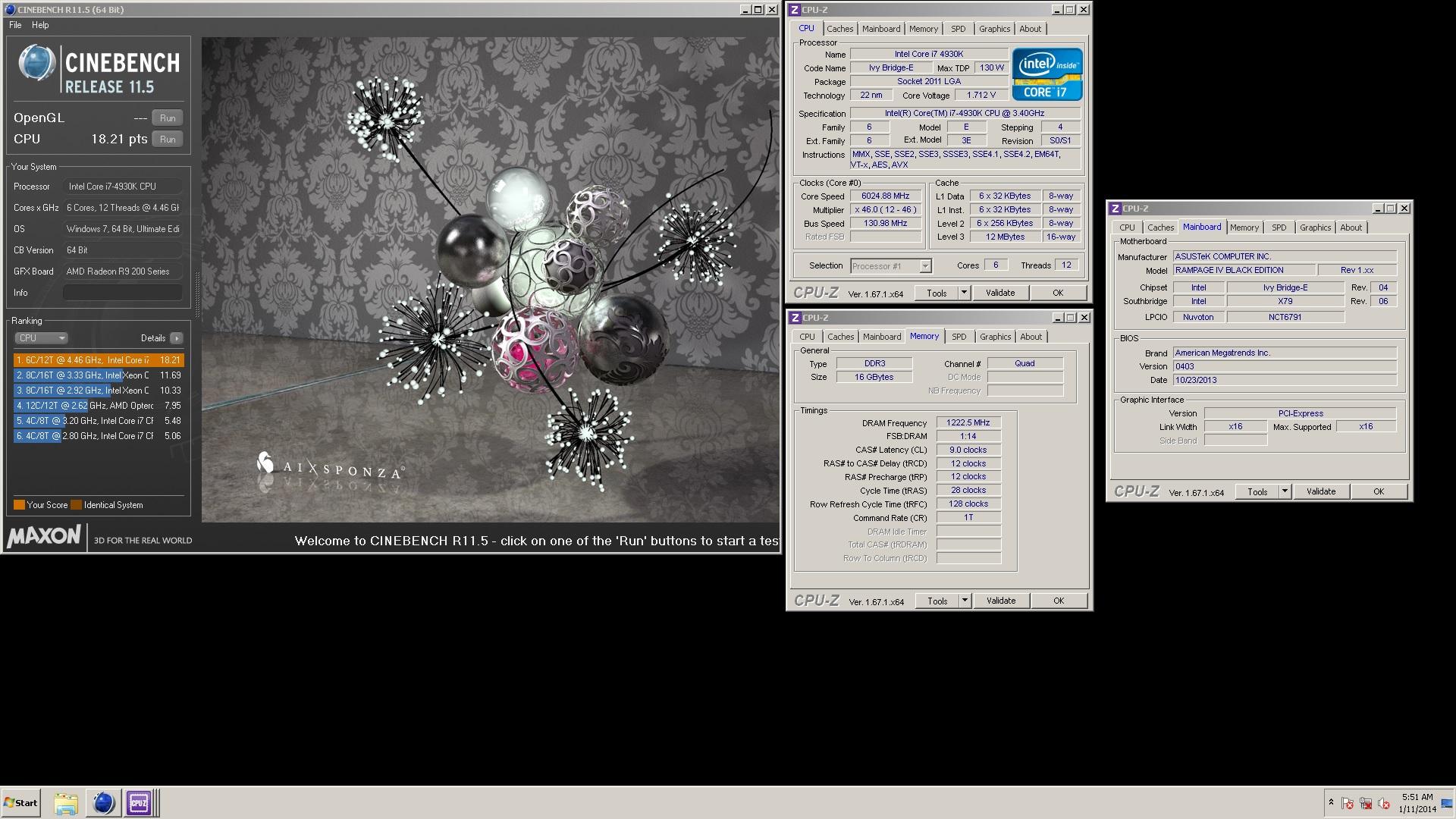Click the CPU-Z icon in CPU window title
Image resolution: width=1456 pixels, height=819 pixels.
(x=795, y=10)
